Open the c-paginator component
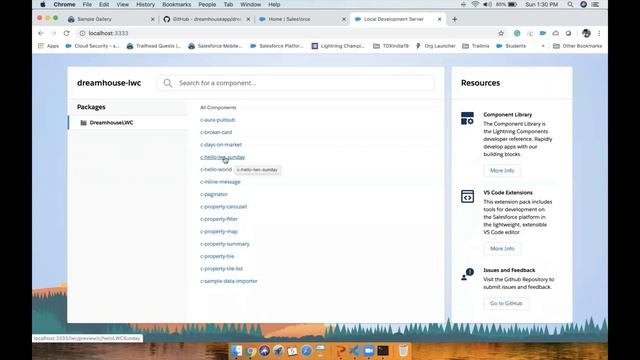640x360 pixels. click(214, 194)
